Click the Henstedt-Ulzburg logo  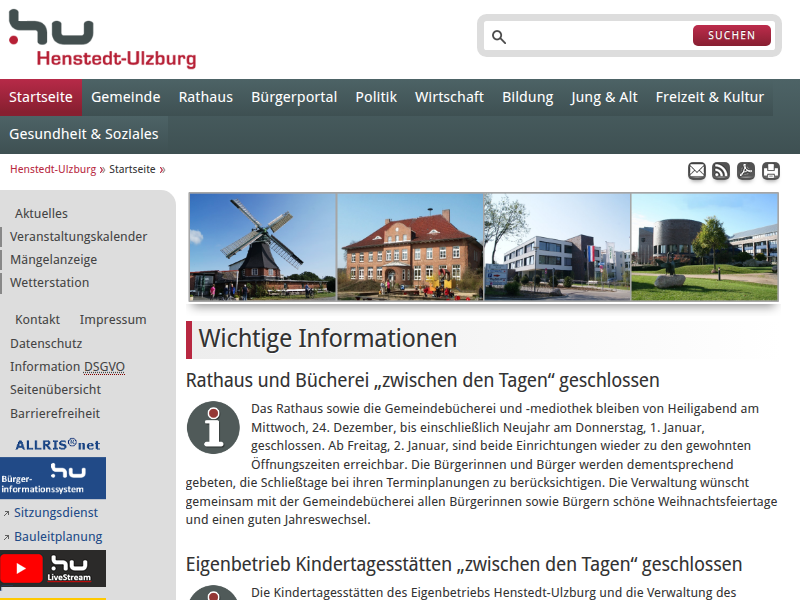tap(101, 40)
